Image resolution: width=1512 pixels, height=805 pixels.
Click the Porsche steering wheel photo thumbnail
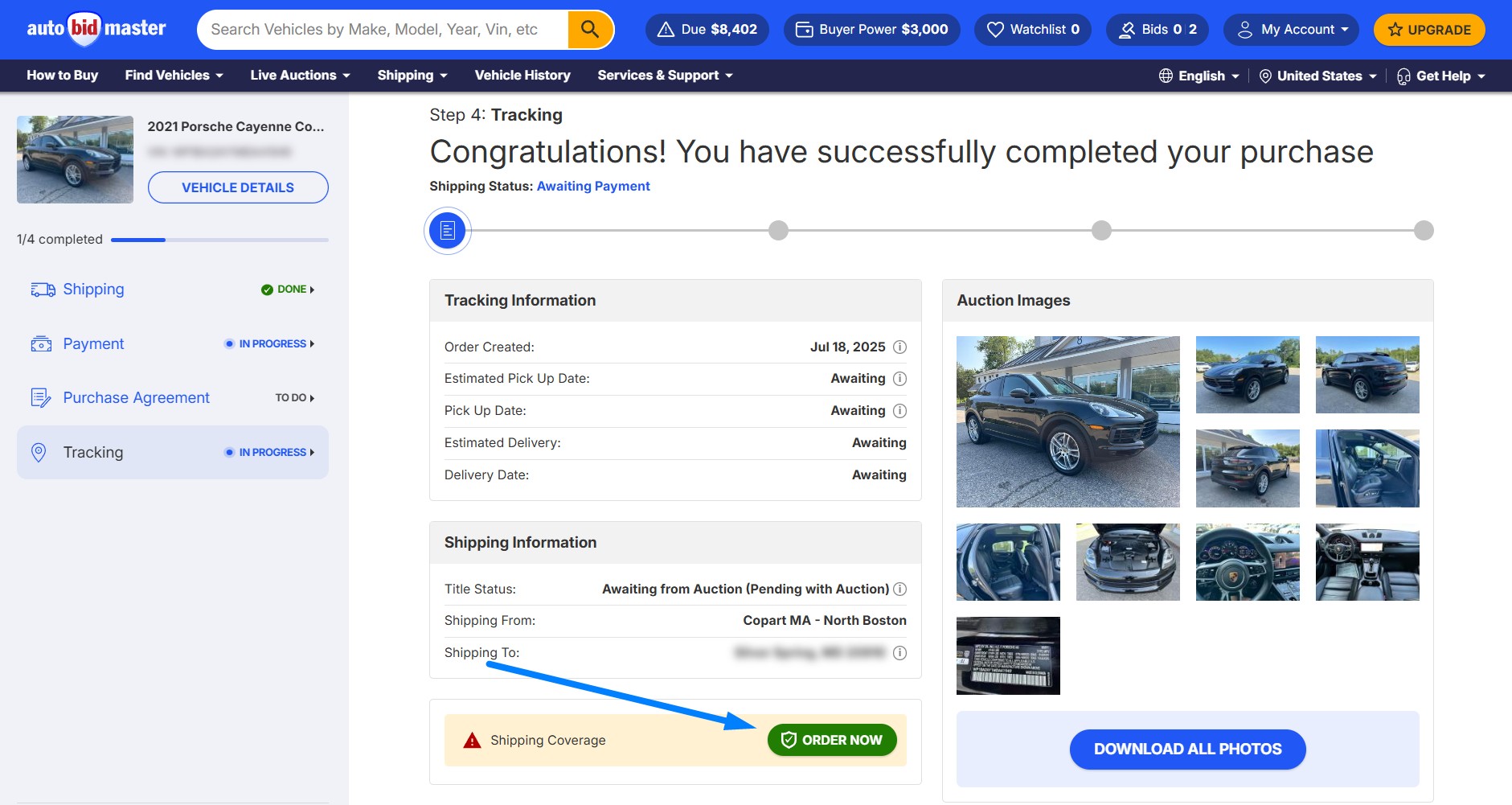click(x=1247, y=562)
